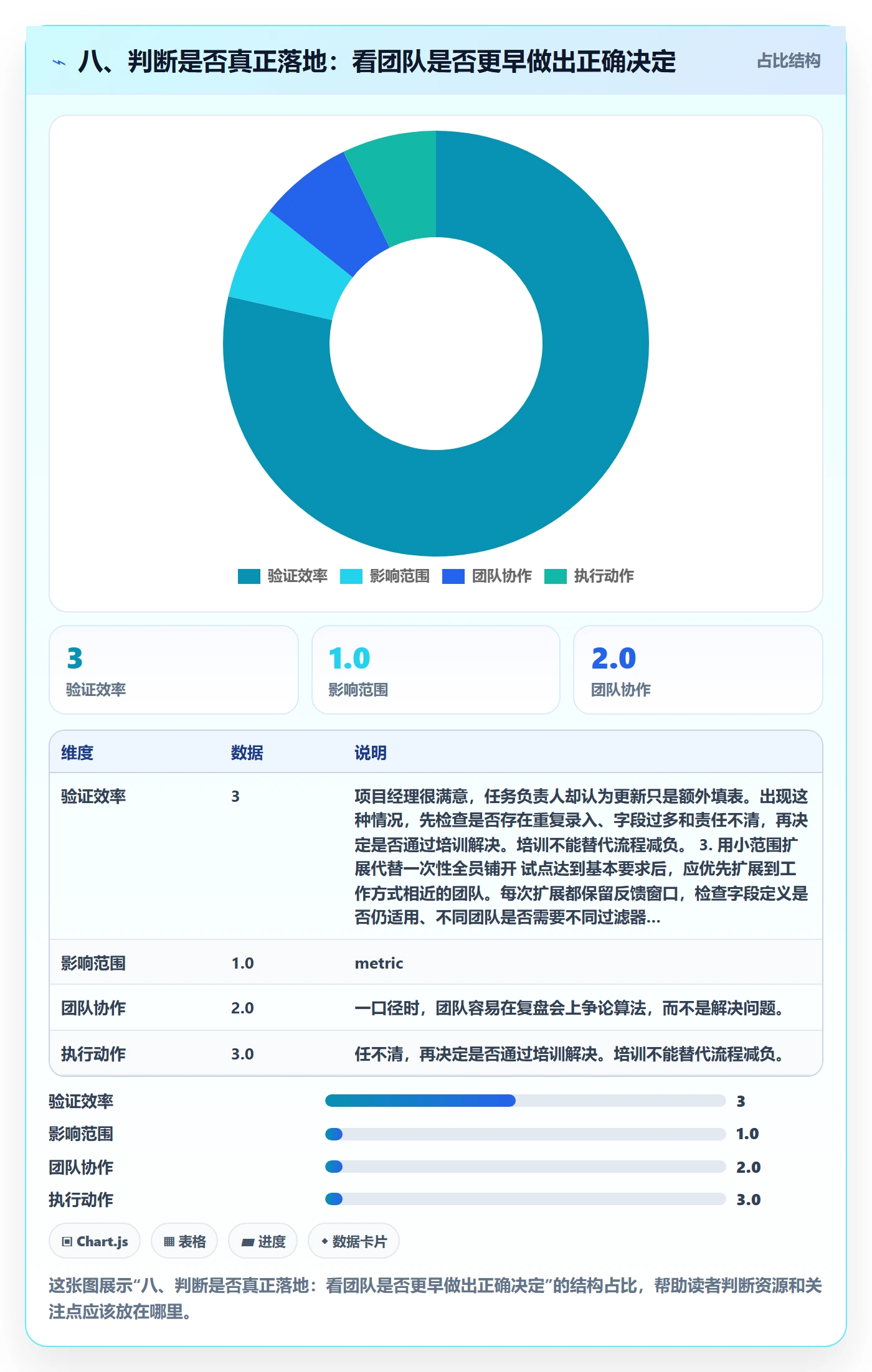Click the 执行动作 progress bar

pyautogui.click(x=525, y=1199)
